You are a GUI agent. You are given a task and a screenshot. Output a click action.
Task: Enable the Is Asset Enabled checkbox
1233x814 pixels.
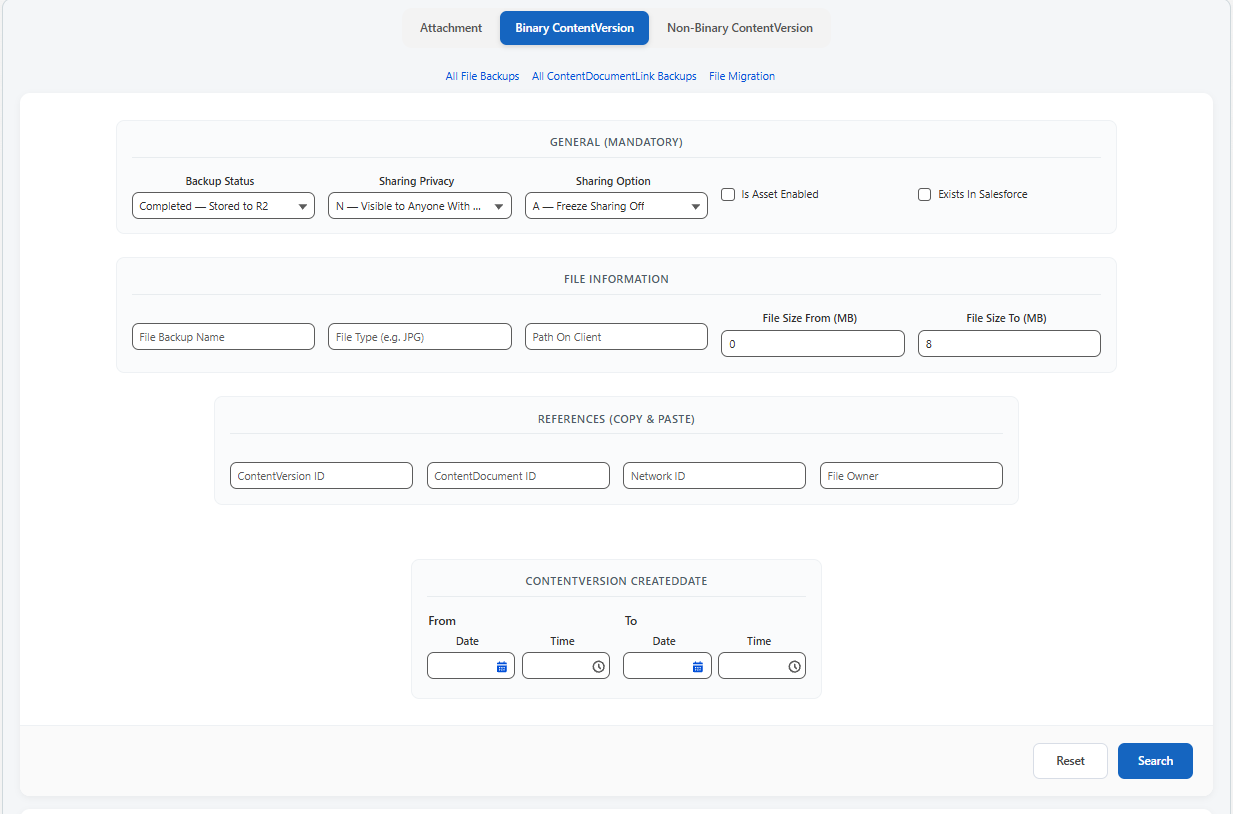coord(728,194)
